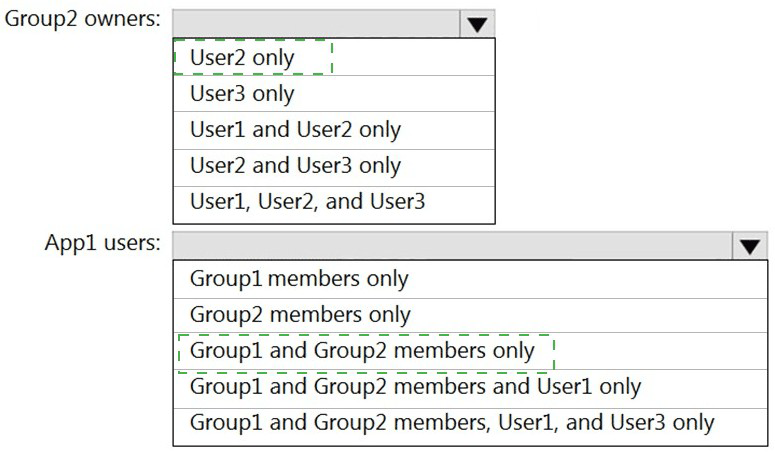Pick "Group2 members only" option
Viewport: 775px width, 453px height.
(x=299, y=315)
